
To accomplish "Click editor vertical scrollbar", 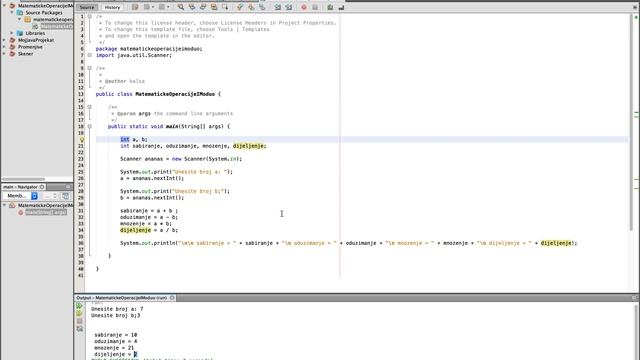I will pyautogui.click(x=631, y=122).
